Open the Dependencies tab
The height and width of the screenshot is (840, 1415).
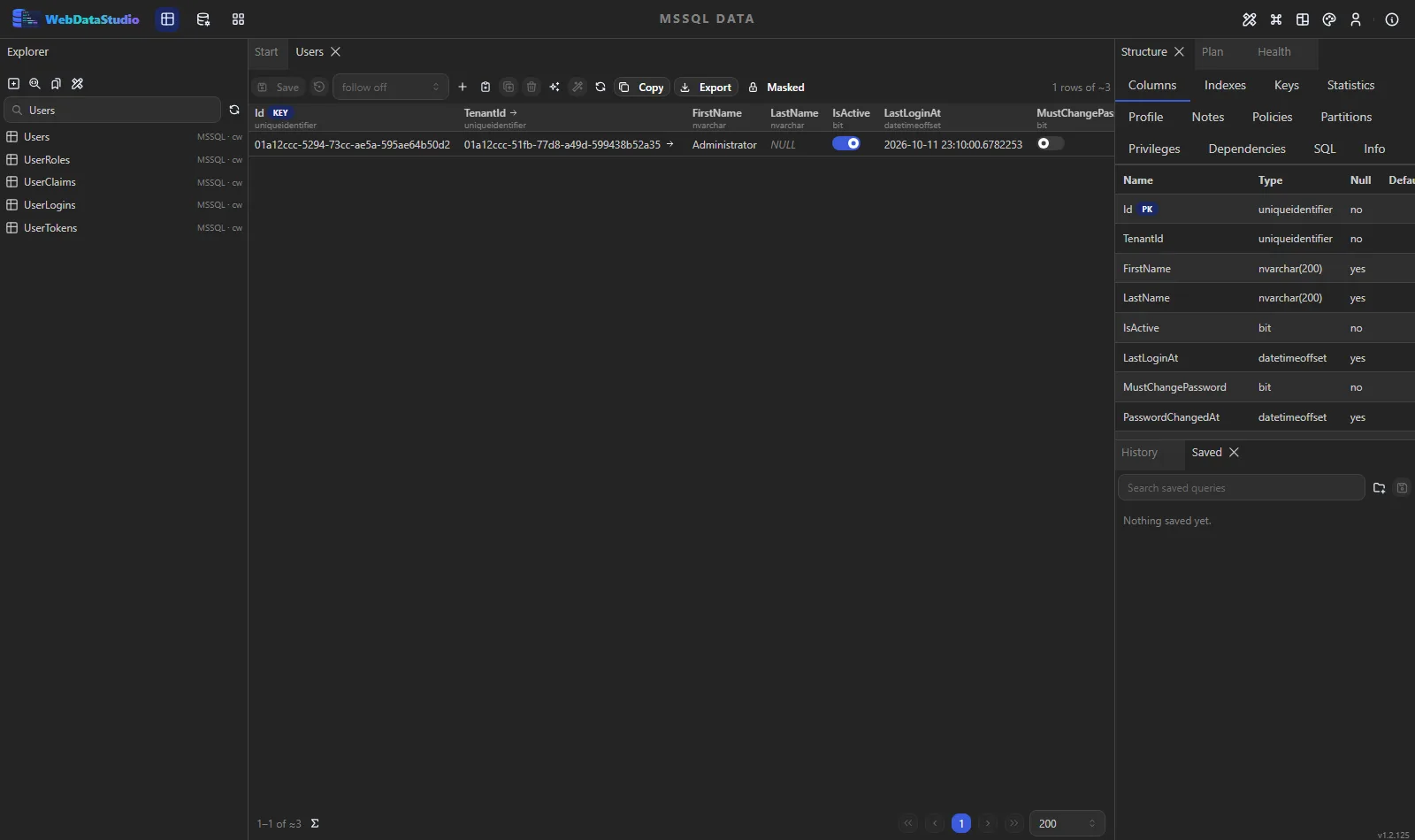point(1247,149)
